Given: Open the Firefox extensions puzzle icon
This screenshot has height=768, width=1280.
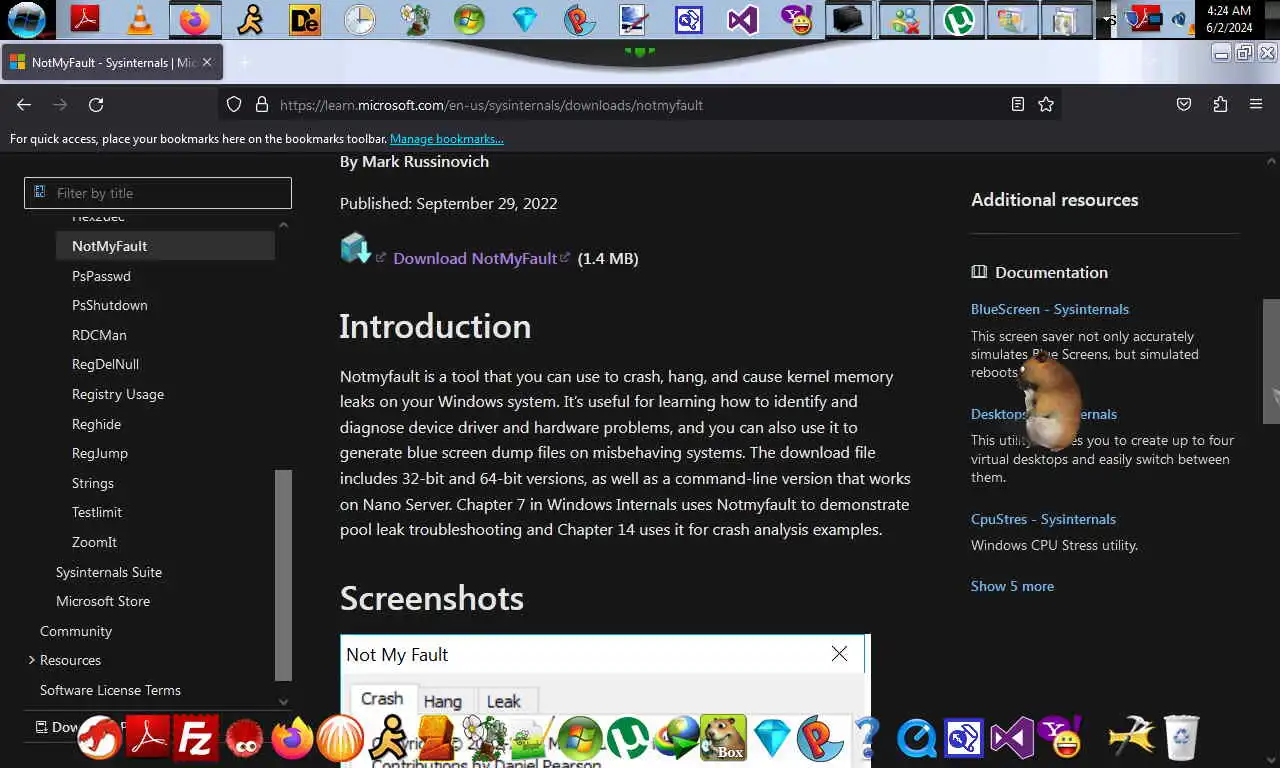Looking at the screenshot, I should pyautogui.click(x=1220, y=104).
